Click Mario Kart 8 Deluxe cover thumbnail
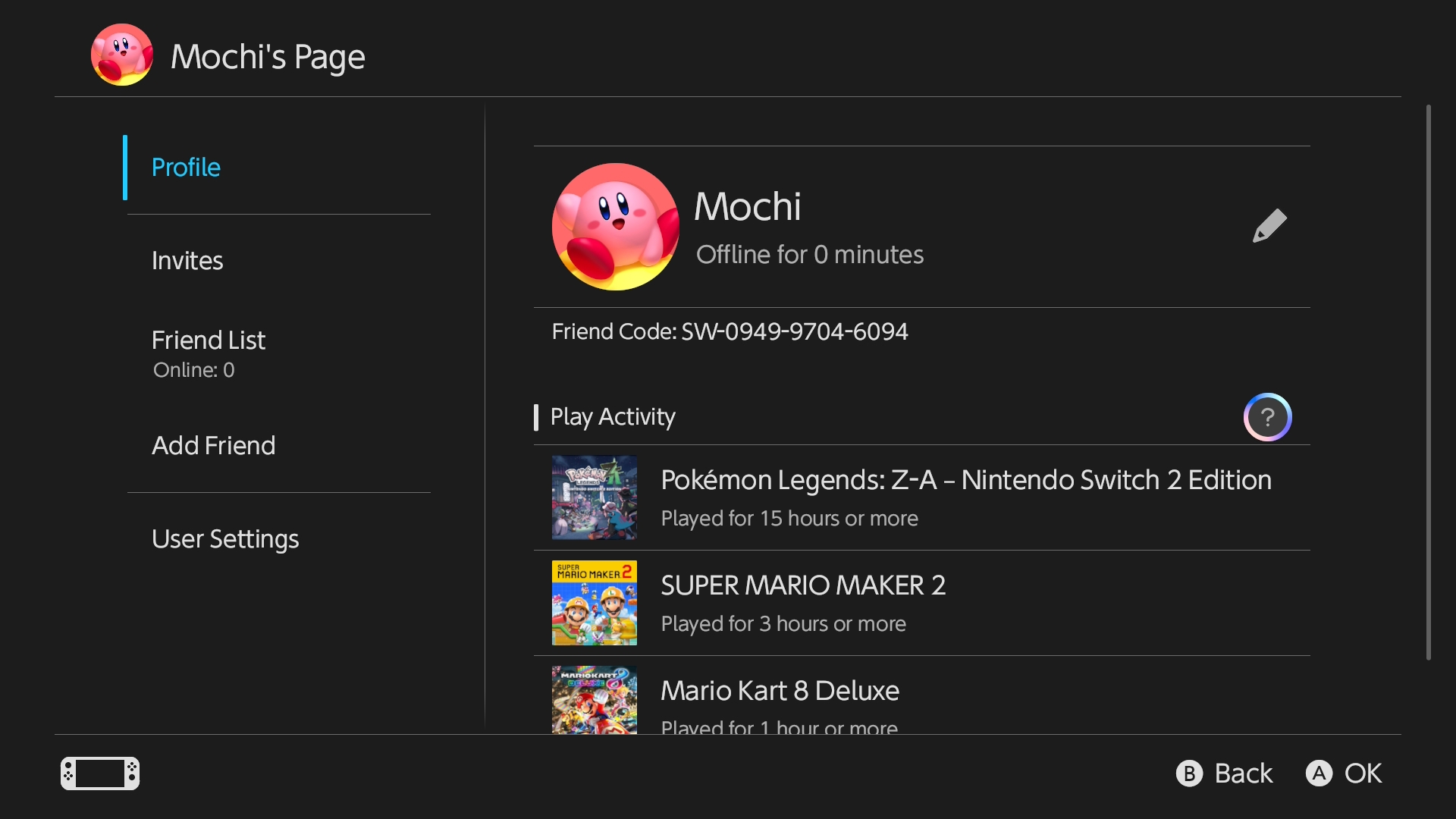The height and width of the screenshot is (819, 1456). (595, 699)
